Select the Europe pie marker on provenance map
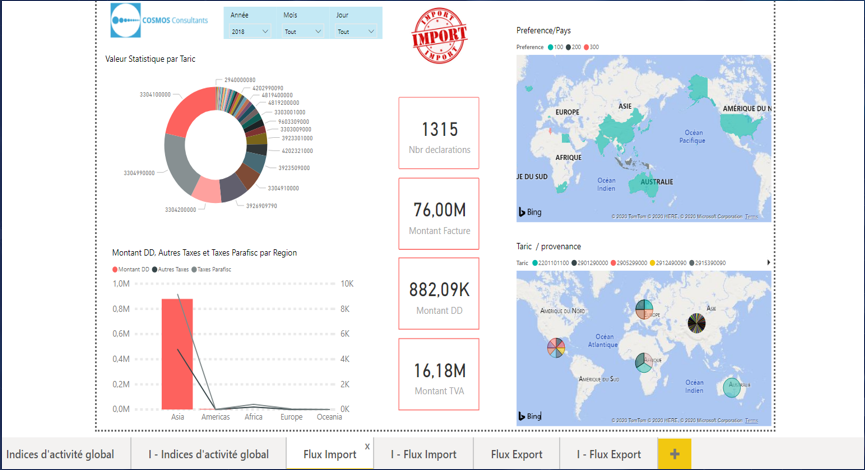Viewport: 865px width, 470px height. pyautogui.click(x=644, y=309)
